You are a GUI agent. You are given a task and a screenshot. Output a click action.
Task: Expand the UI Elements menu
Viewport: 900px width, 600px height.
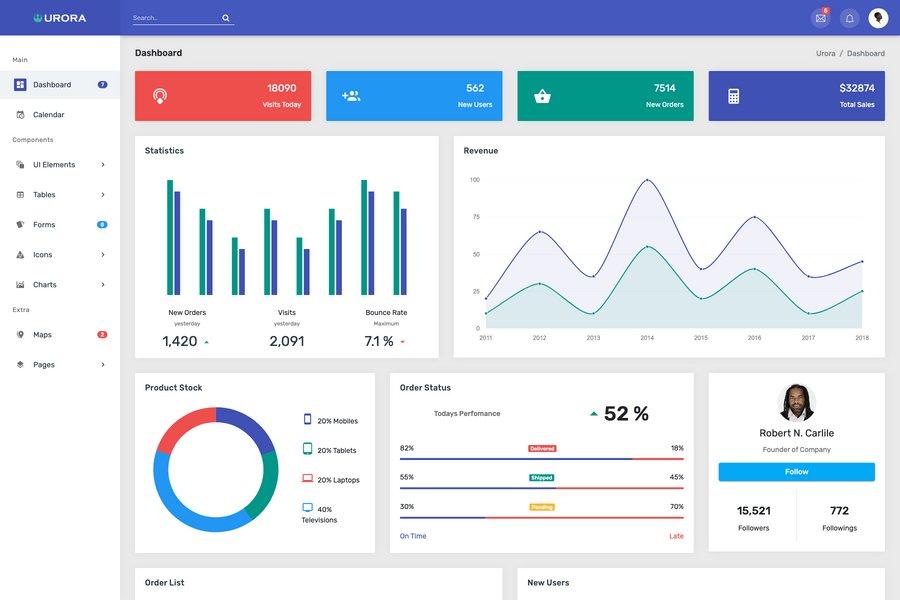pos(57,162)
